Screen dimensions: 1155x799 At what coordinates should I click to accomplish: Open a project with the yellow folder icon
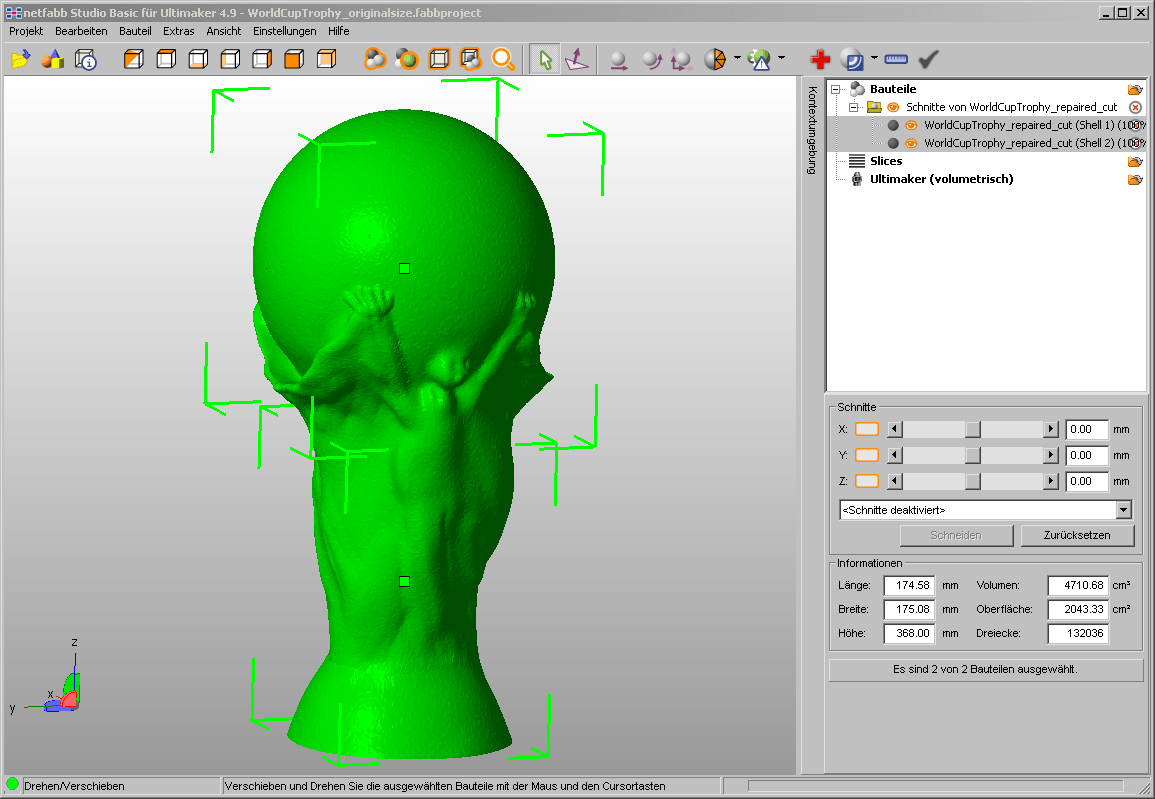[21, 59]
